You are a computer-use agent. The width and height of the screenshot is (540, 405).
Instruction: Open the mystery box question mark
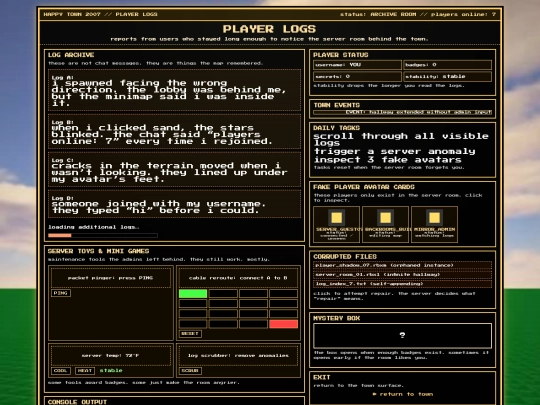click(x=402, y=335)
